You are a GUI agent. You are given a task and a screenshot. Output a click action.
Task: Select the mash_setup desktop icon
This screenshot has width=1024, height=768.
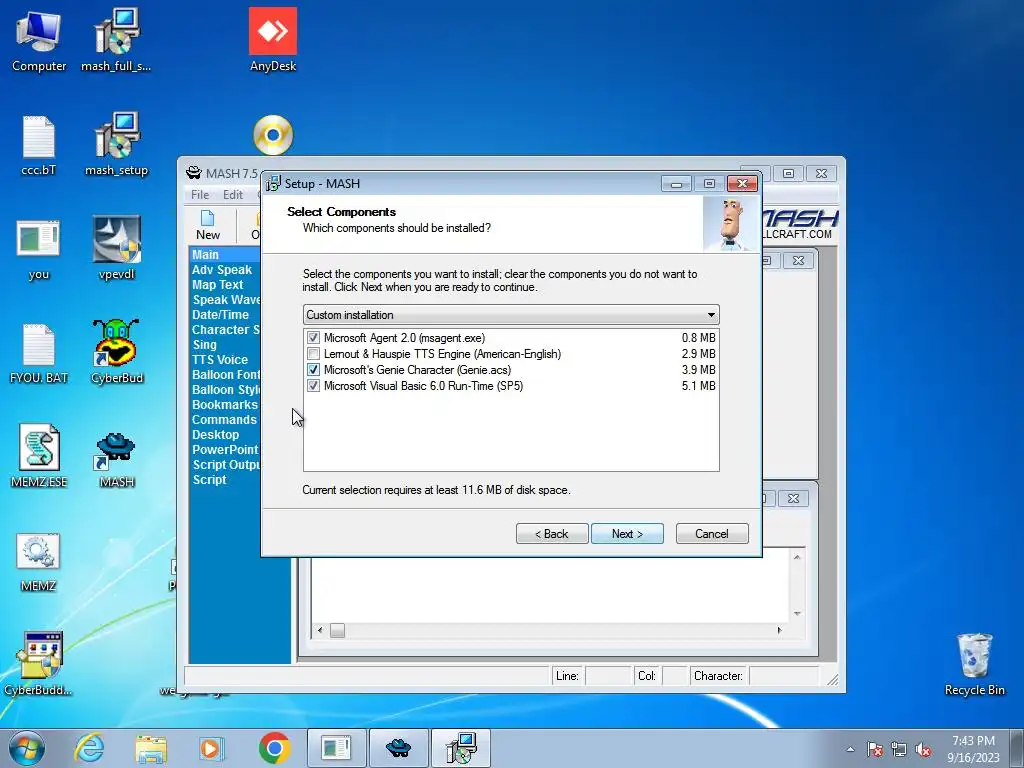tap(116, 145)
